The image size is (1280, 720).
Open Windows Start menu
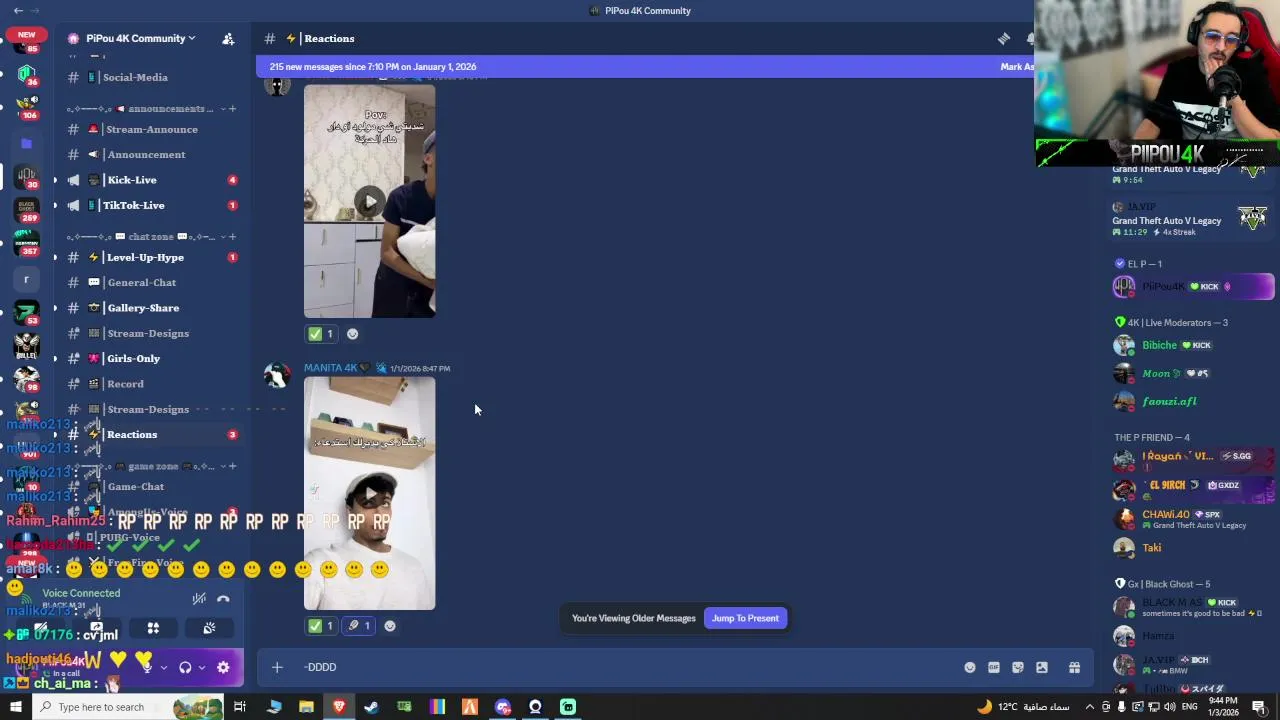(x=15, y=707)
